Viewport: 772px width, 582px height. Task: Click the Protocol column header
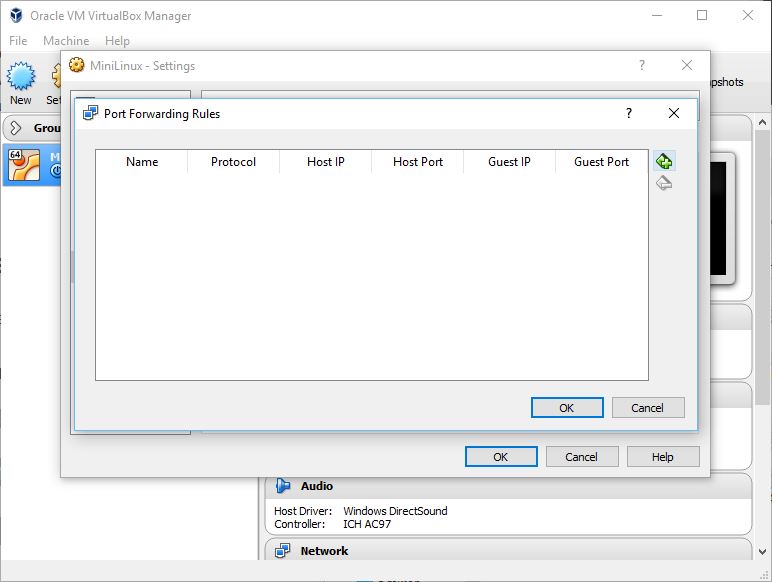click(x=233, y=162)
